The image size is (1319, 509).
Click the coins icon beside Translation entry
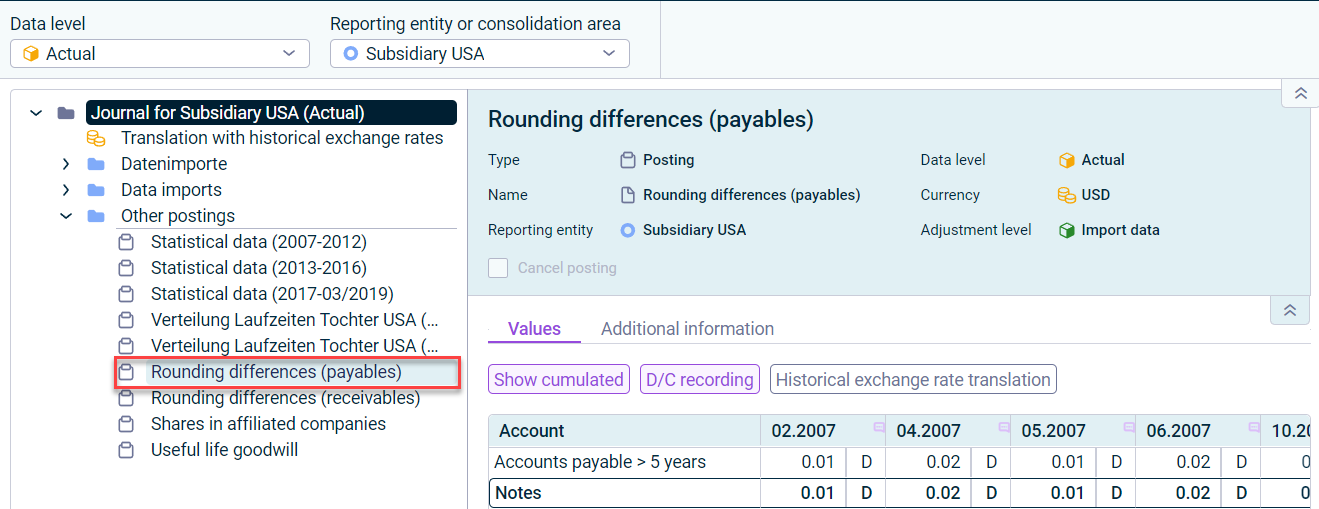point(96,138)
